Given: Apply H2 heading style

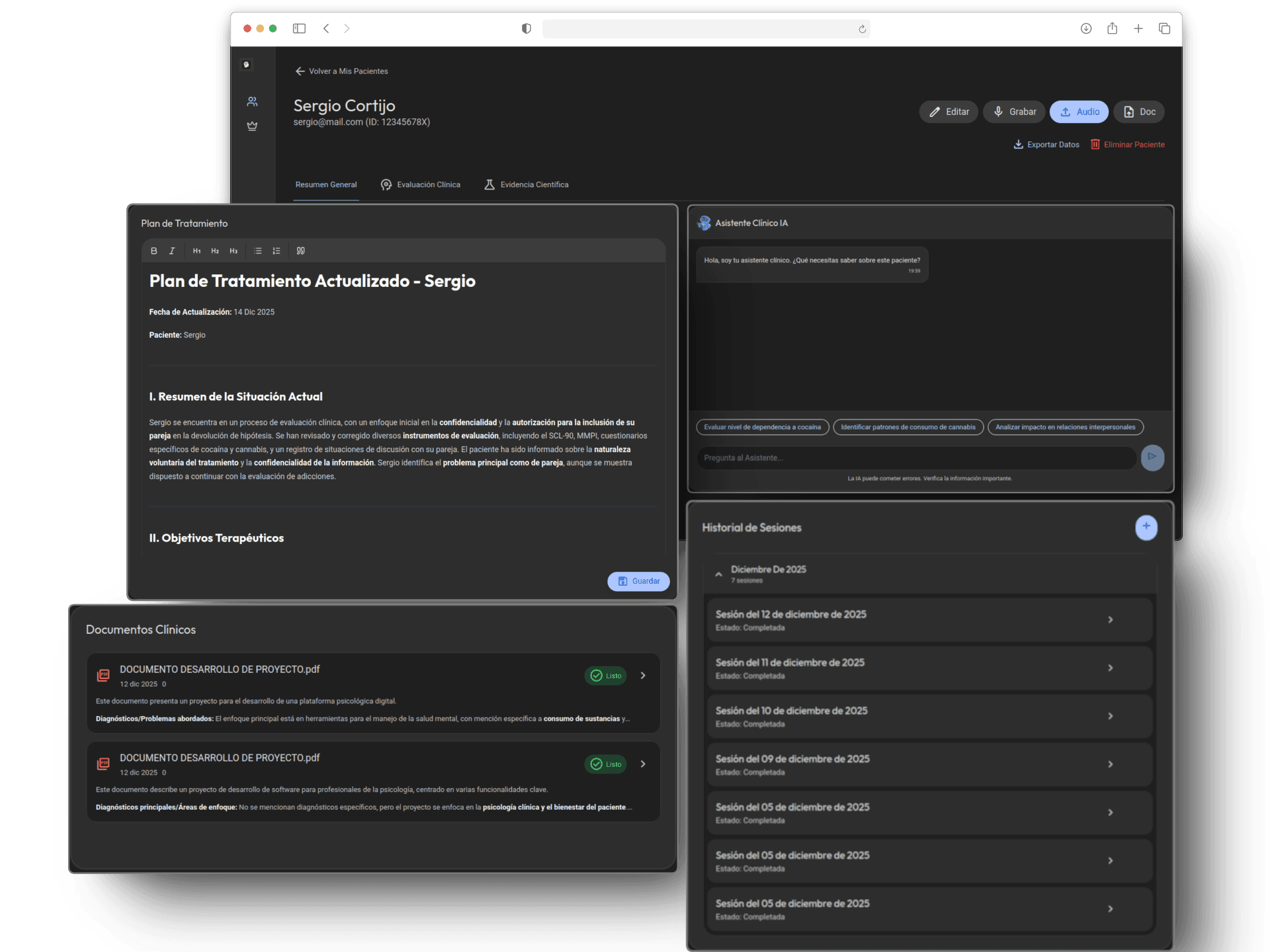Looking at the screenshot, I should 215,251.
